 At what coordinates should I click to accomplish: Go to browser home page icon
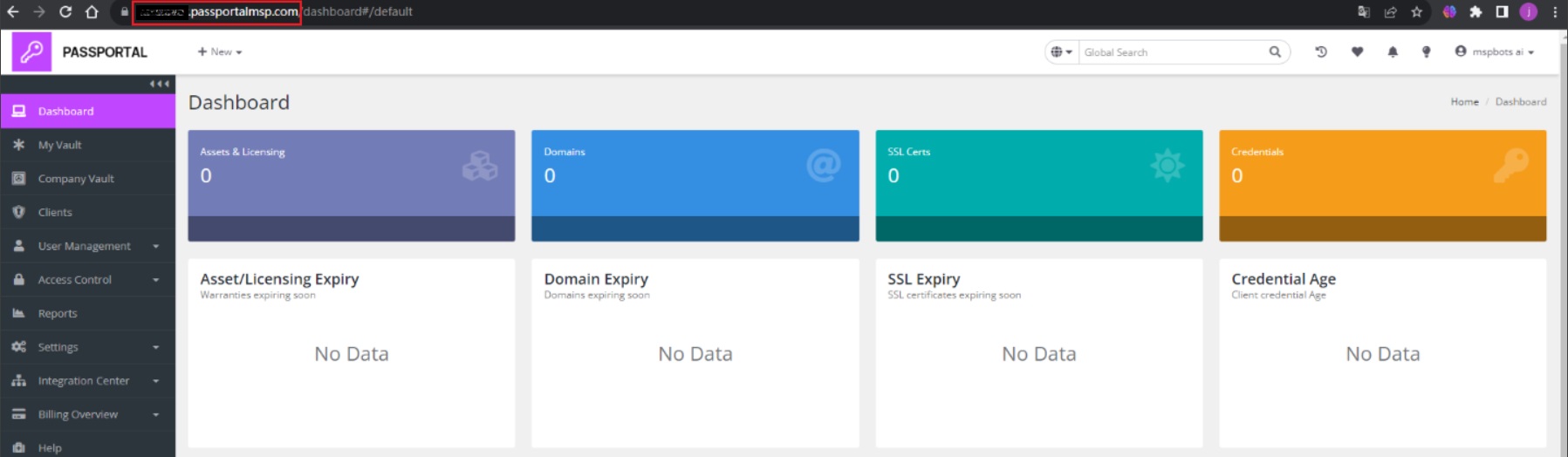click(x=92, y=11)
